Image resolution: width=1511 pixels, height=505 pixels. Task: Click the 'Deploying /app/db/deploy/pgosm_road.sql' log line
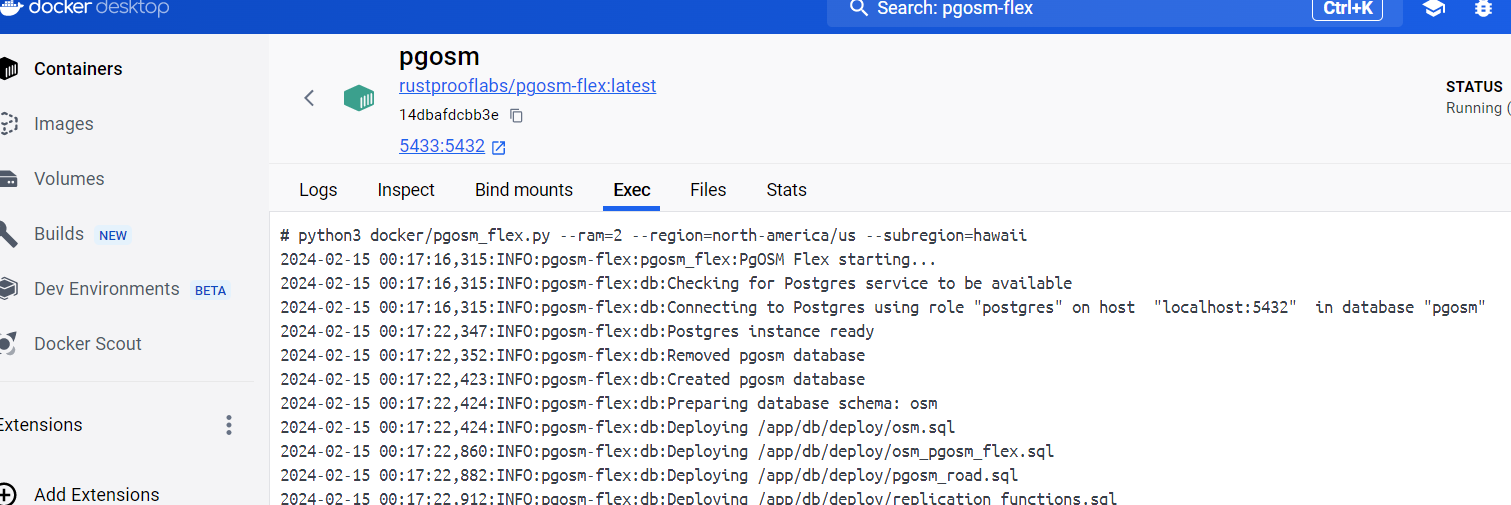649,476
